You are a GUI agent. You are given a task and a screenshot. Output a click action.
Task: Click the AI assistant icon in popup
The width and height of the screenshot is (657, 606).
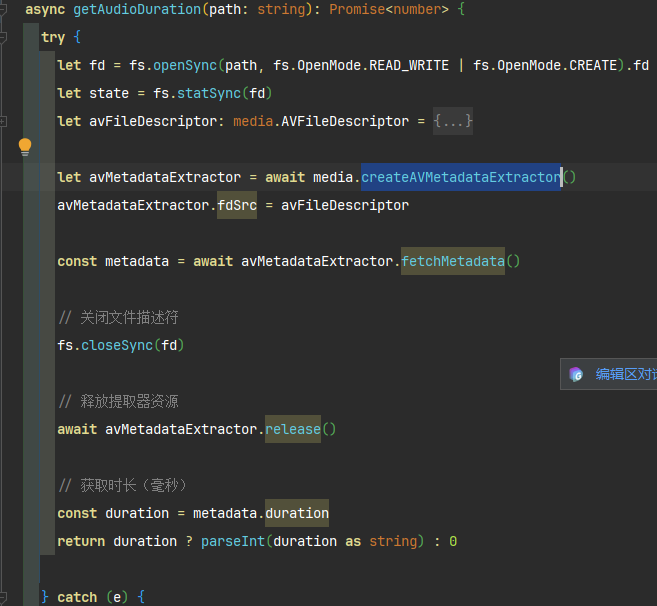point(576,374)
